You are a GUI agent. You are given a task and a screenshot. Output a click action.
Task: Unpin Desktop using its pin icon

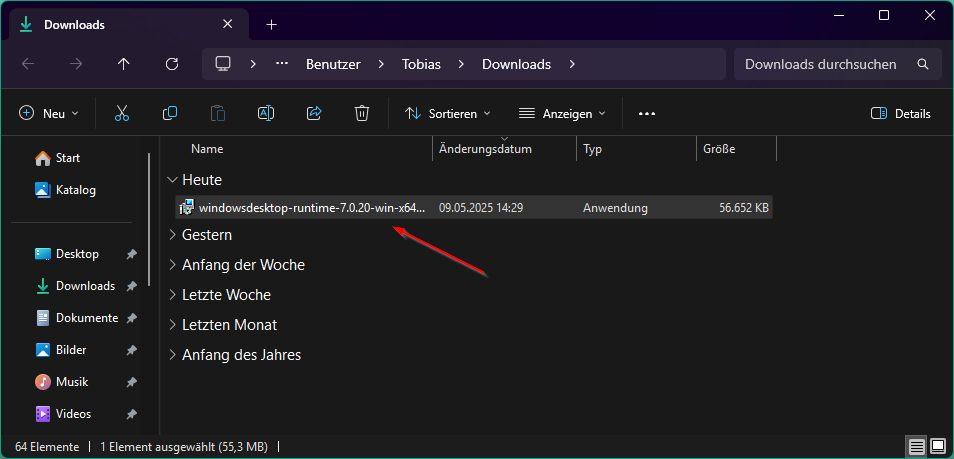(x=131, y=254)
